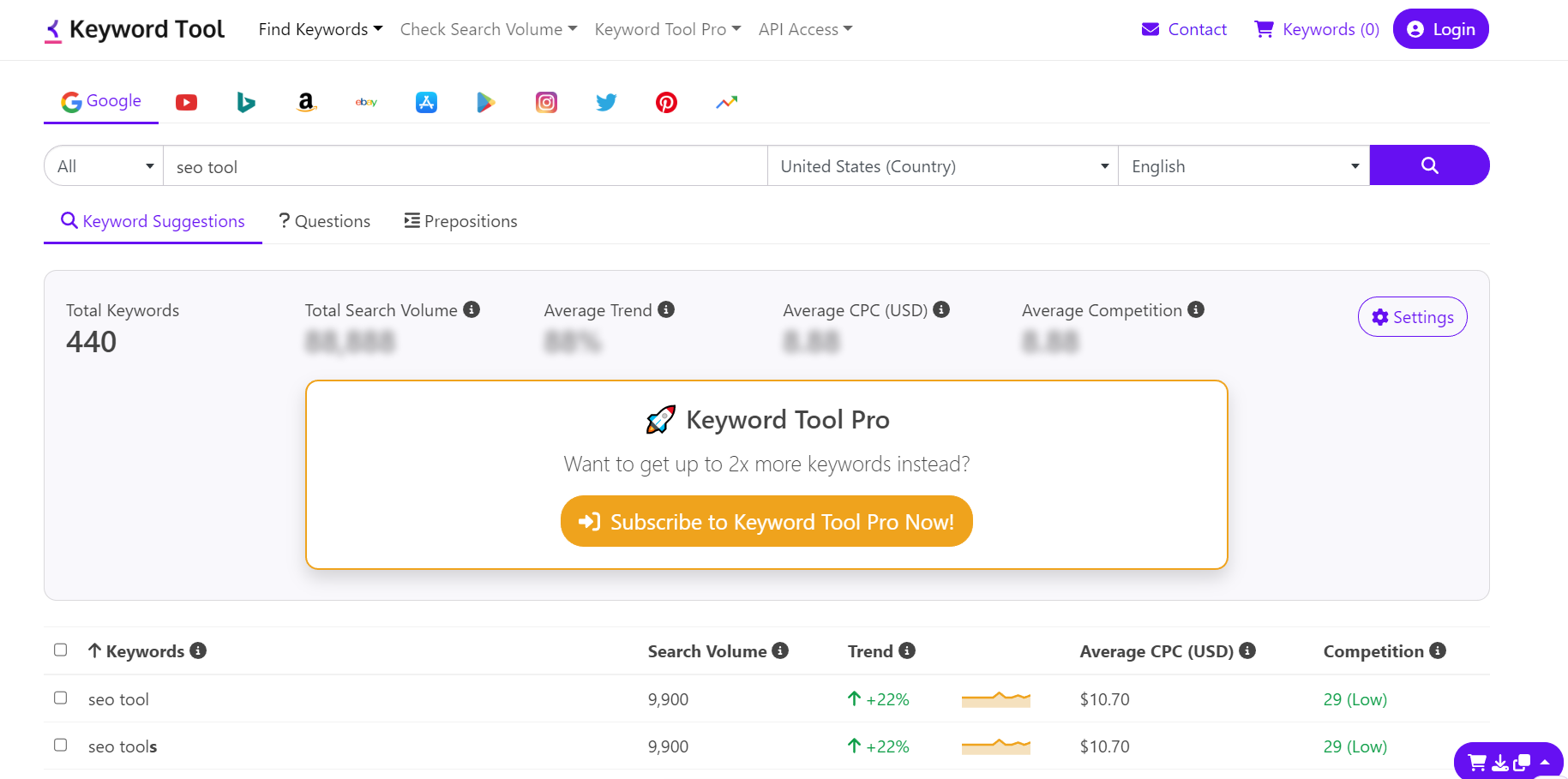Select the eBay keyword source icon

pyautogui.click(x=366, y=103)
